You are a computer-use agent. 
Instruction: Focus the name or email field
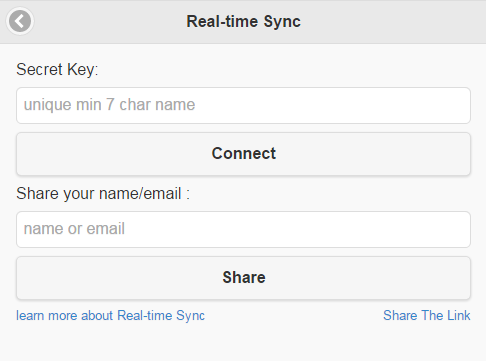click(x=243, y=229)
